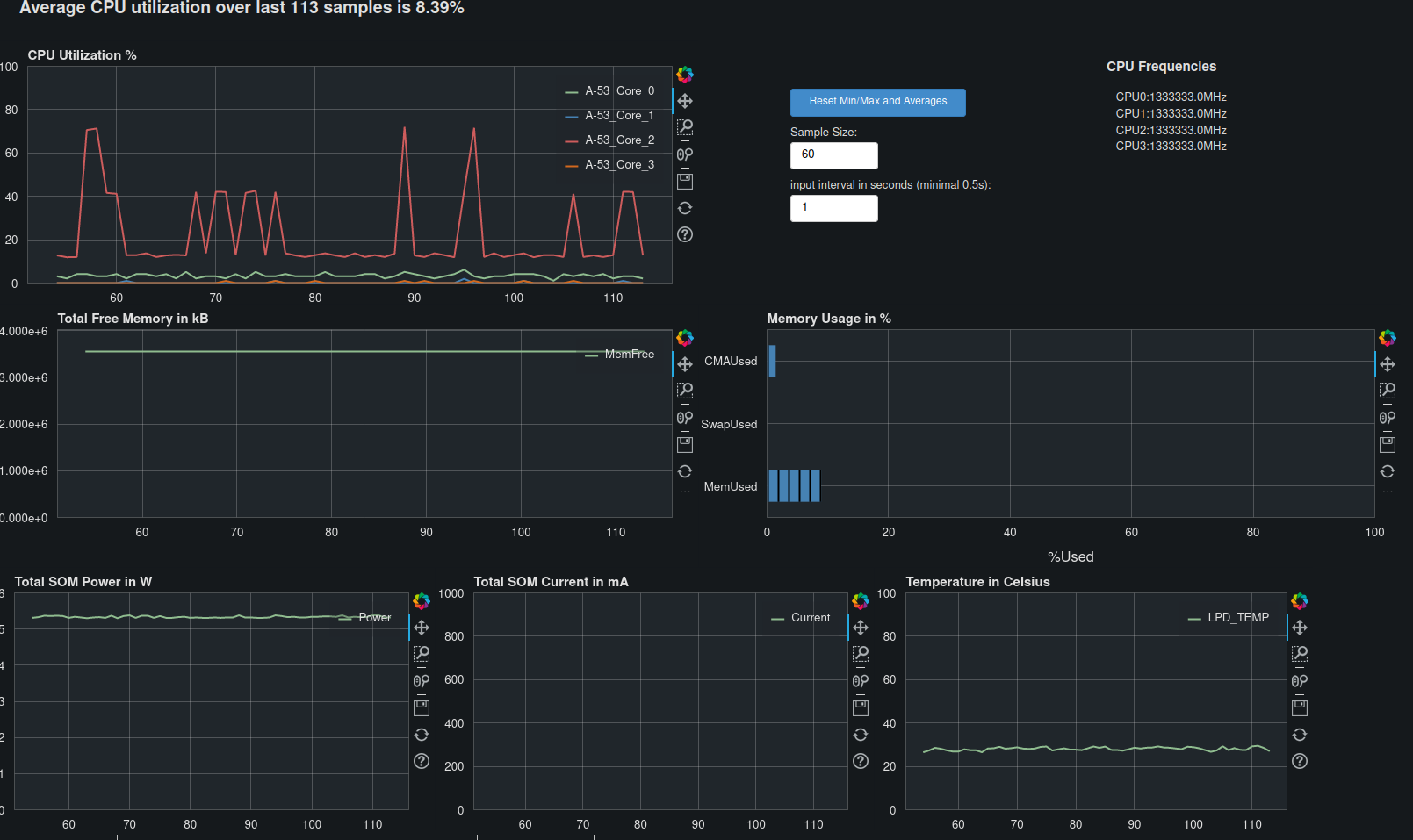
Task: Enable Wheel Zoom on CPU Utilization chart
Action: 685,154
